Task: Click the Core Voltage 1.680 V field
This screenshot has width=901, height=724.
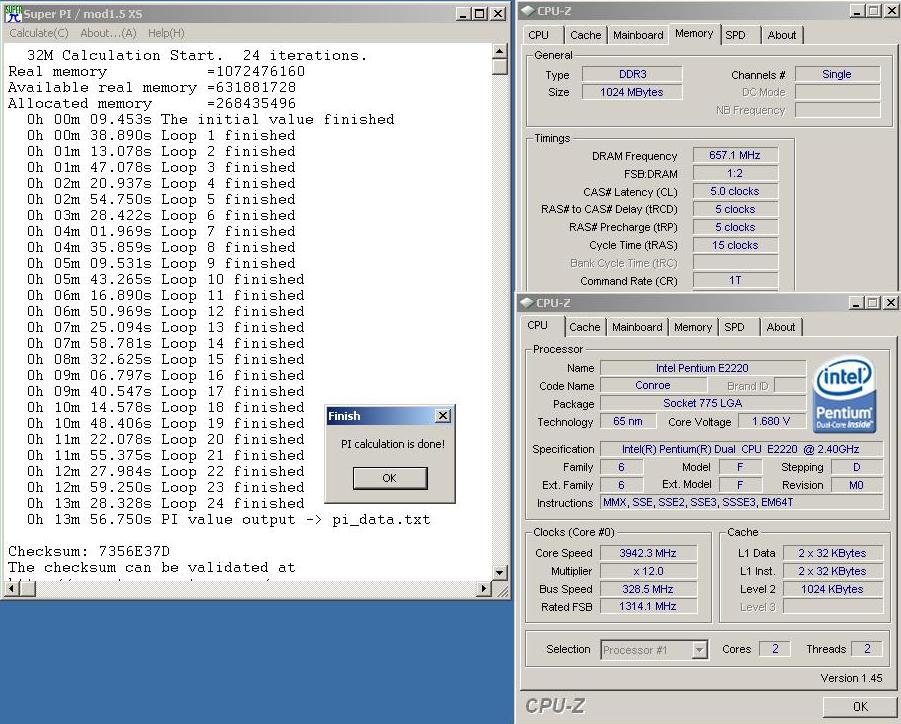Action: (x=771, y=421)
